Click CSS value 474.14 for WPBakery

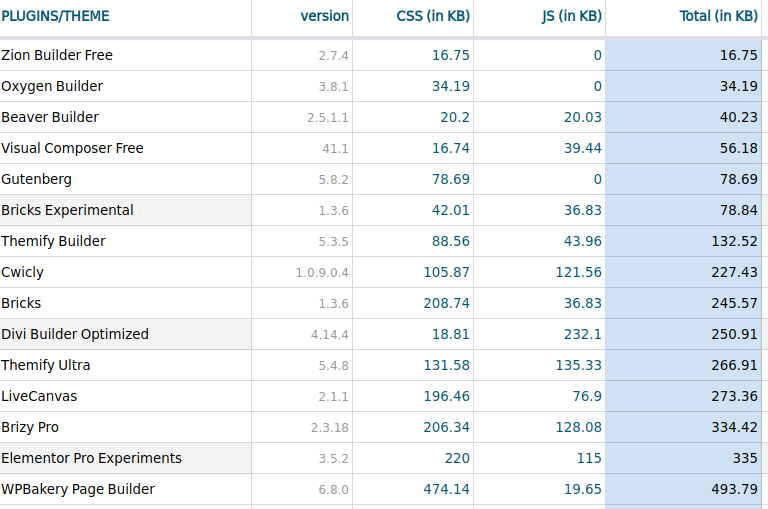coord(447,489)
